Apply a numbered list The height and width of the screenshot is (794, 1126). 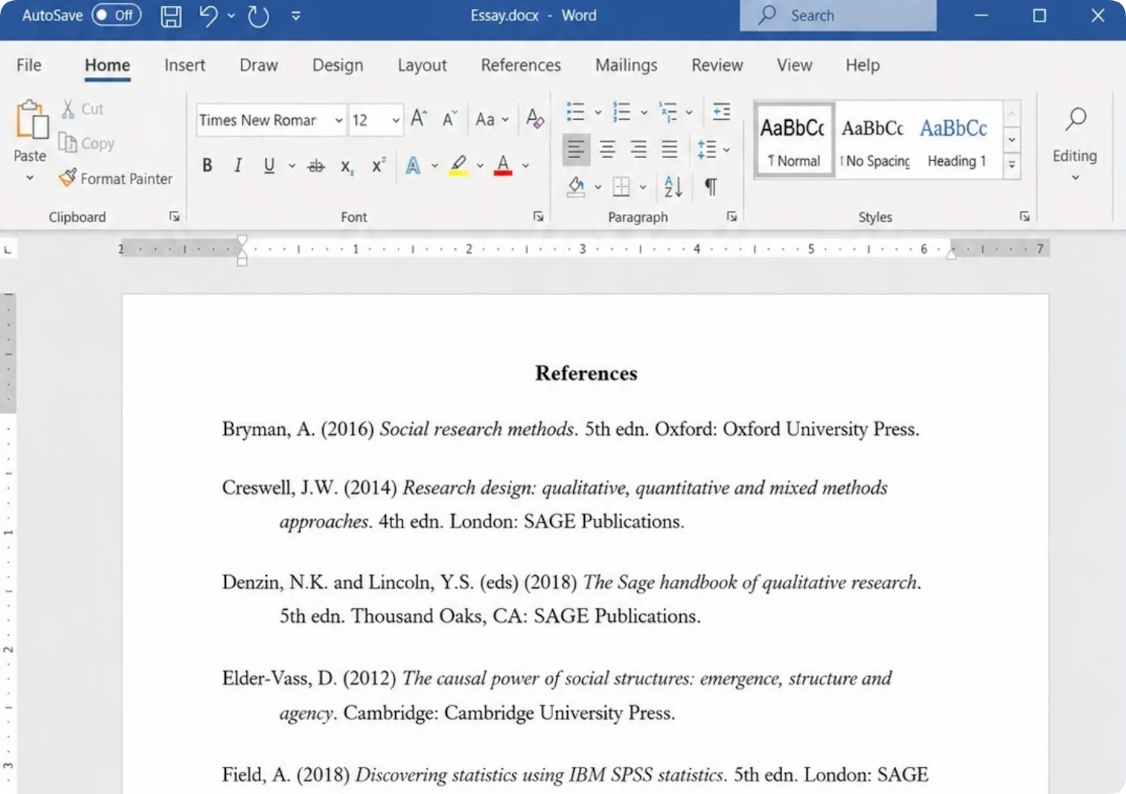621,111
